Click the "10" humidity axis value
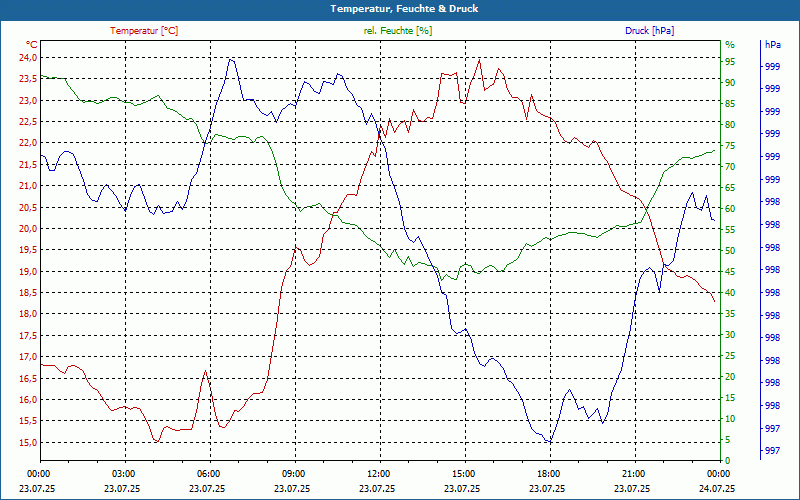This screenshot has width=800, height=500. tap(730, 419)
